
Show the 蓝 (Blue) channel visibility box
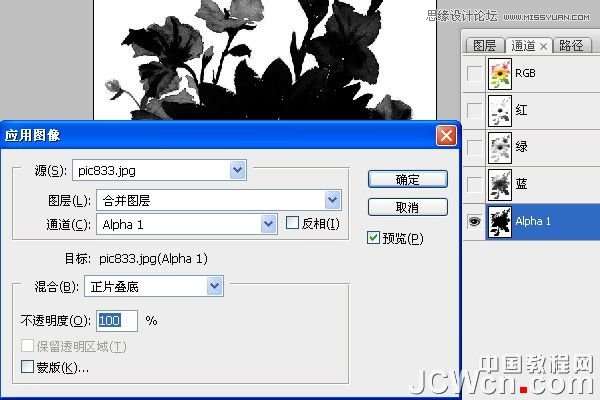(x=474, y=184)
